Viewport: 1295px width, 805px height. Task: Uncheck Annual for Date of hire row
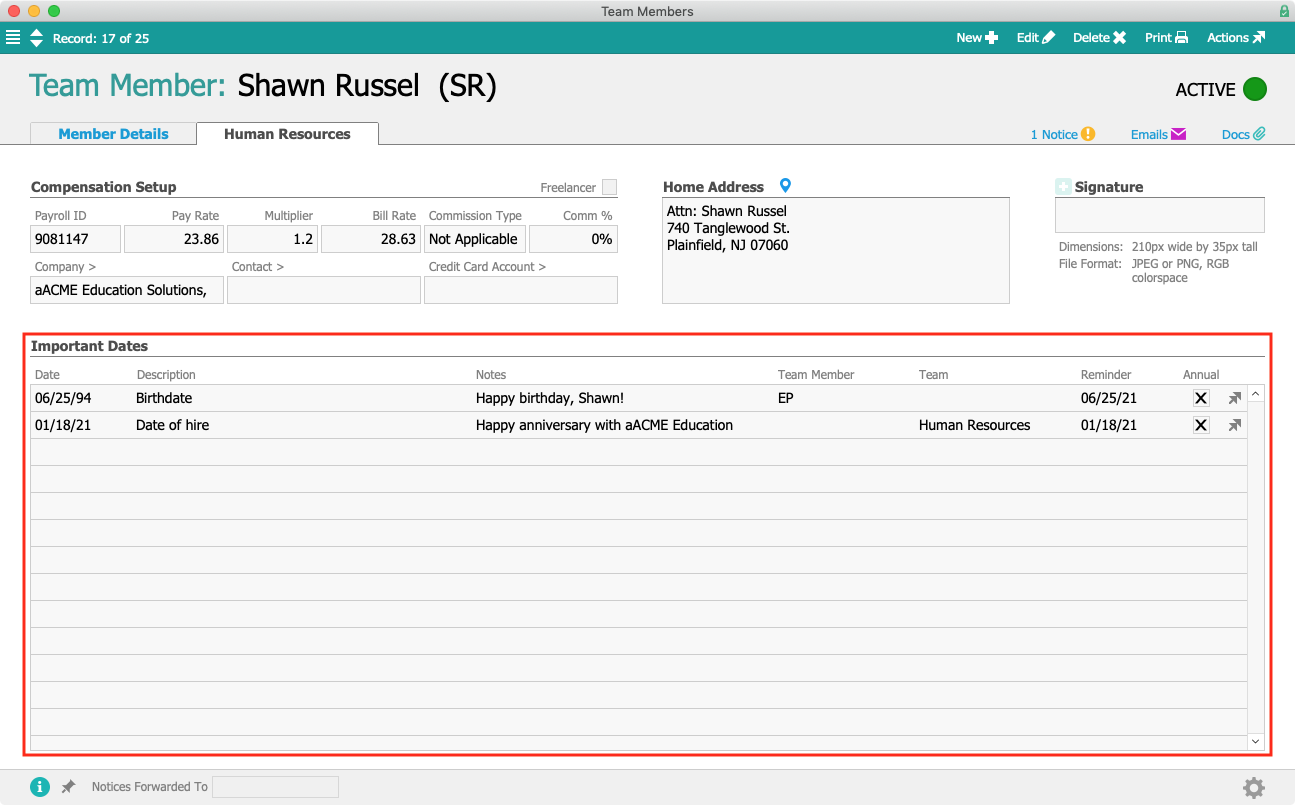(1201, 425)
